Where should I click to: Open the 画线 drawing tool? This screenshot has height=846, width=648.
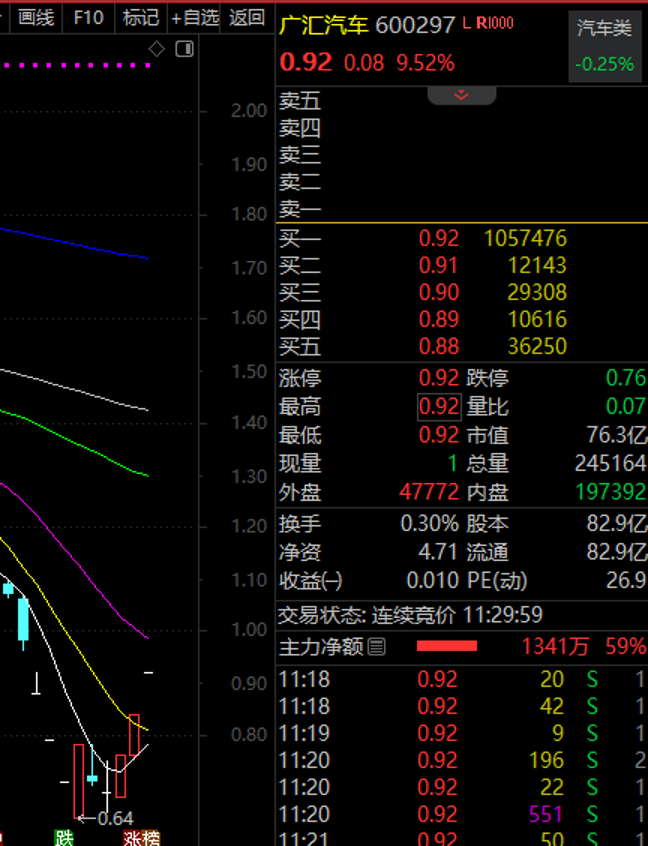36,18
